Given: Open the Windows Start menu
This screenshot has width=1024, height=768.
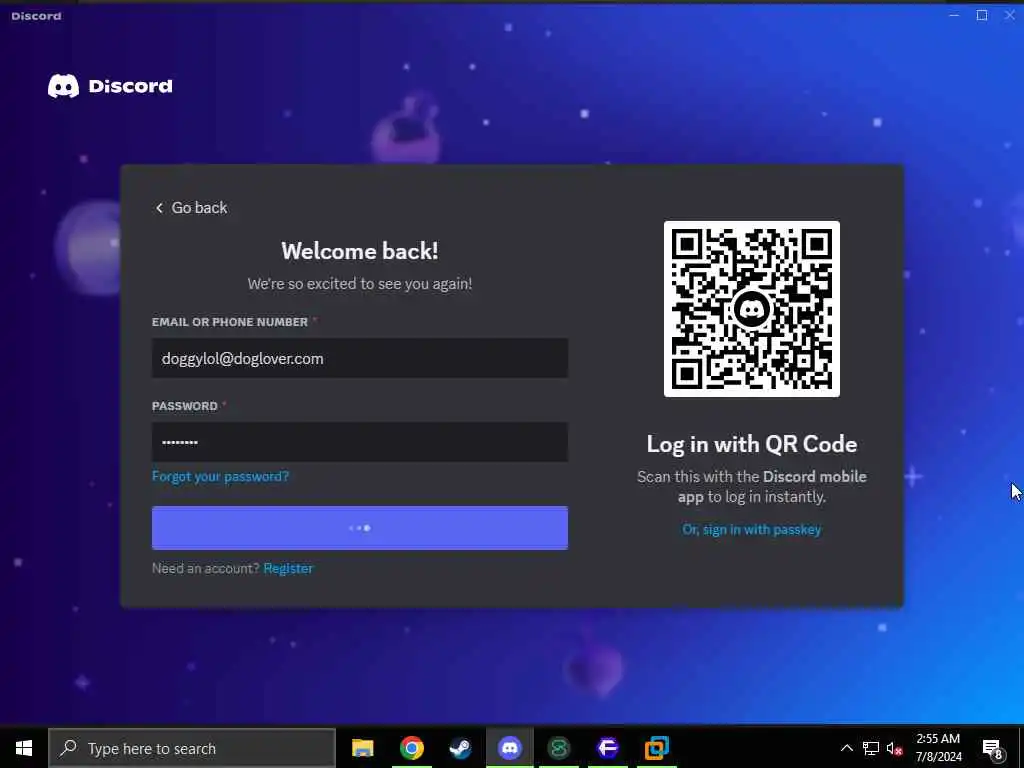Looking at the screenshot, I should (x=24, y=748).
